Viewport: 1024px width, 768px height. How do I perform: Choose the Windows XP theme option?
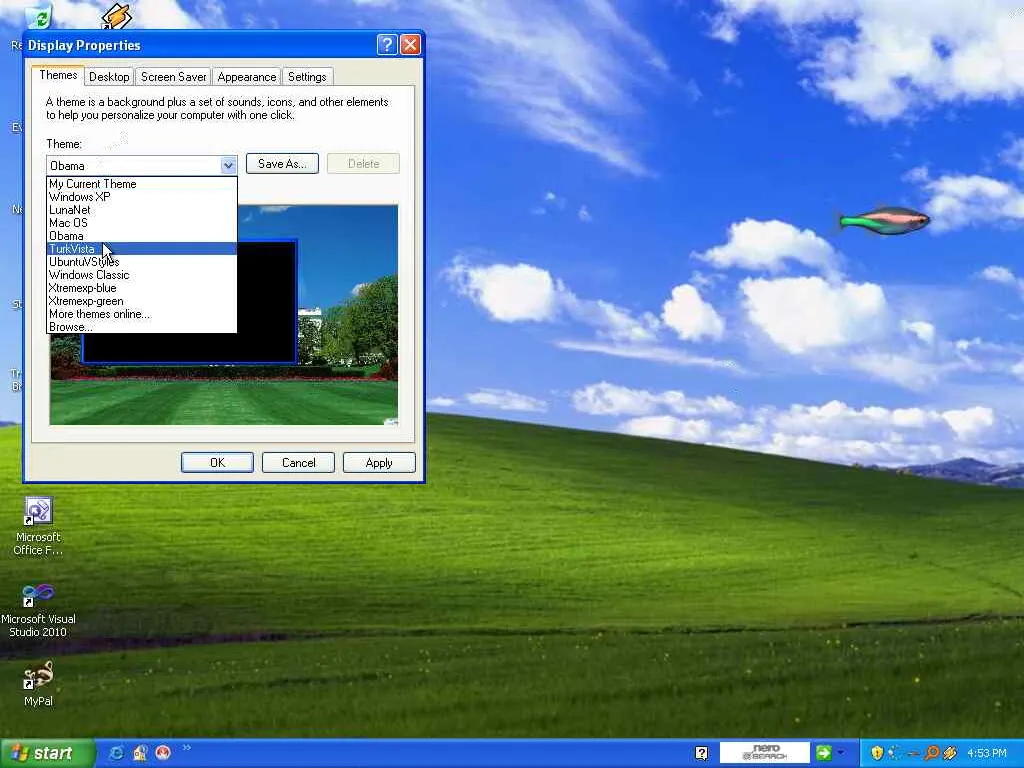pos(142,197)
